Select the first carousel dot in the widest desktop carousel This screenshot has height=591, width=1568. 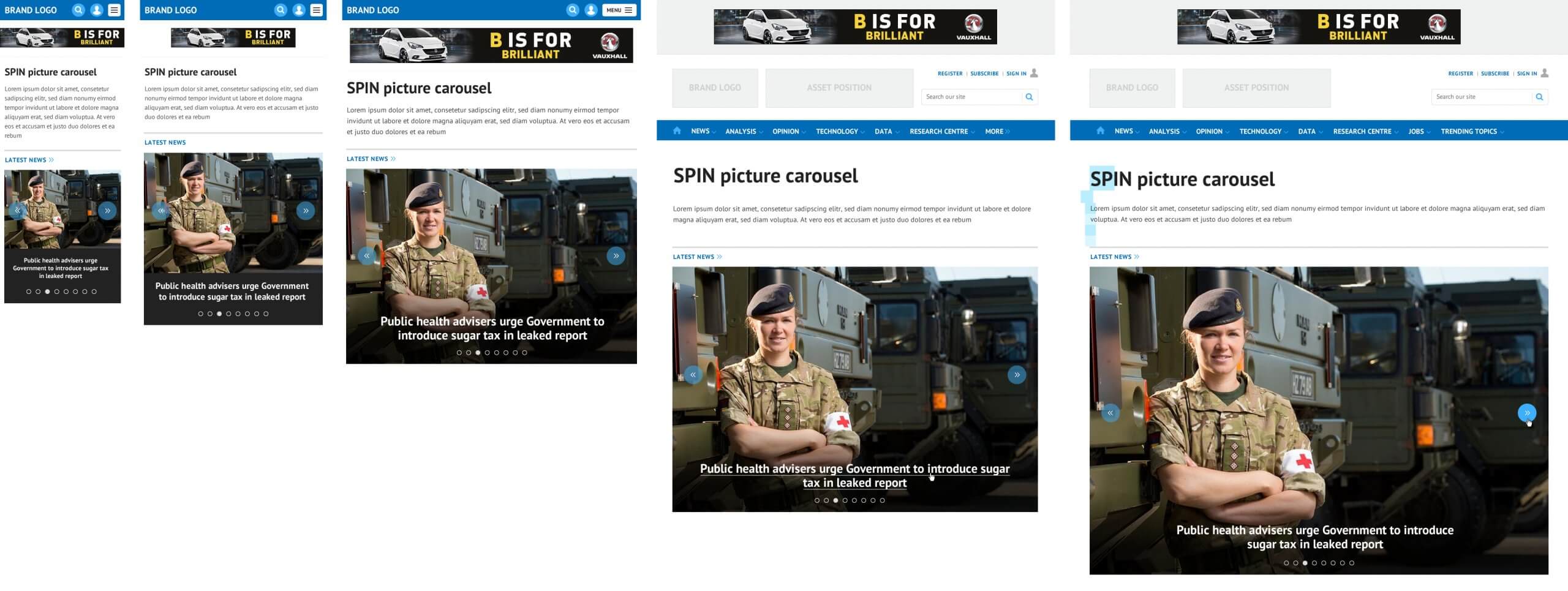coord(1286,563)
